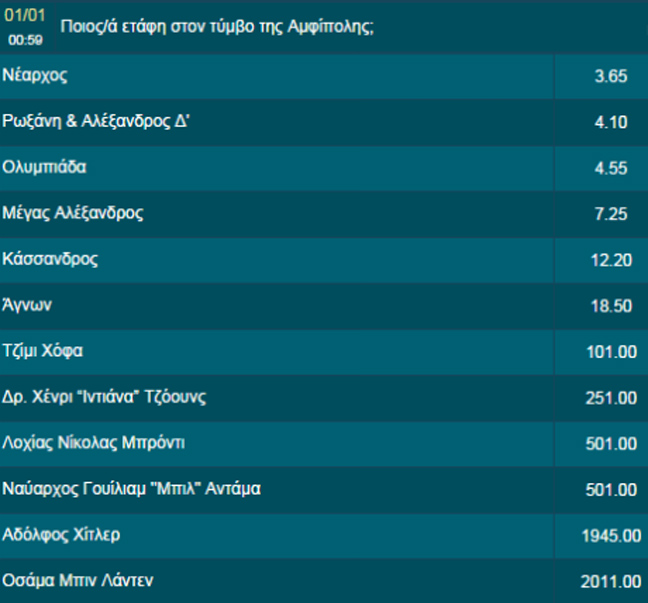
Task: Bet on Τζίμι Χόφα at 101.00
Action: [x=610, y=353]
